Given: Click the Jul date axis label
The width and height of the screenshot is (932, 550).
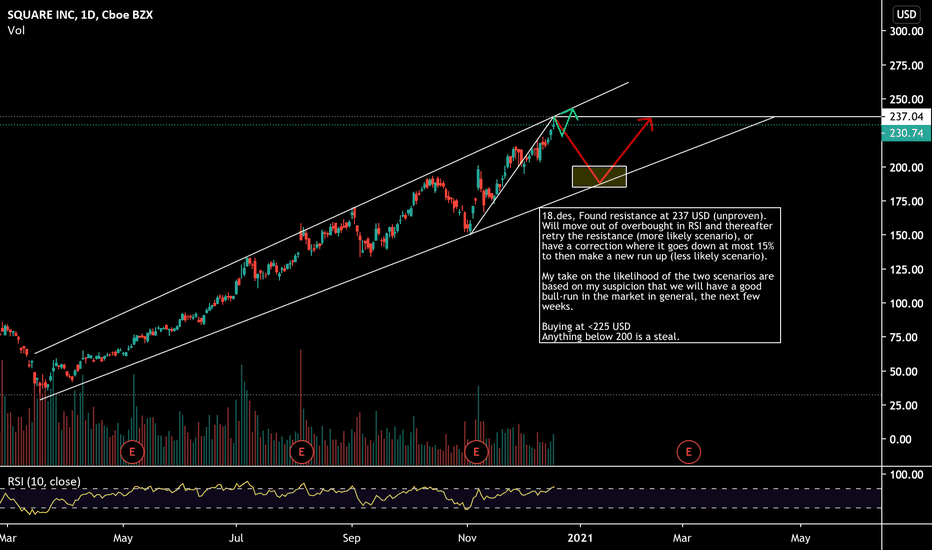Looking at the screenshot, I should tap(236, 538).
